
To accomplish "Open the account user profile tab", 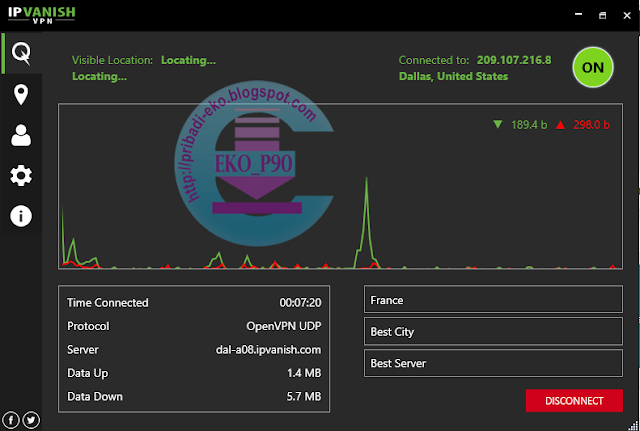I will tap(21, 136).
